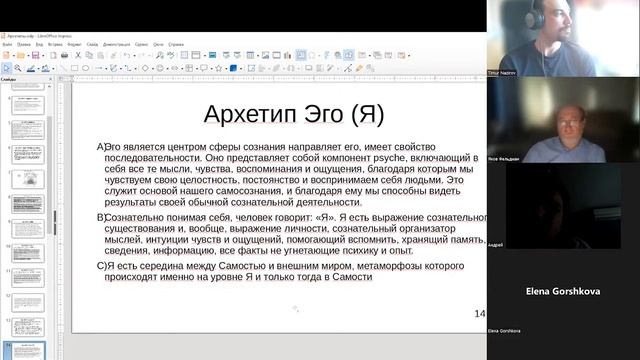The image size is (640, 360).
Task: Click the Fill Color bucket icon
Action: (x=45, y=68)
